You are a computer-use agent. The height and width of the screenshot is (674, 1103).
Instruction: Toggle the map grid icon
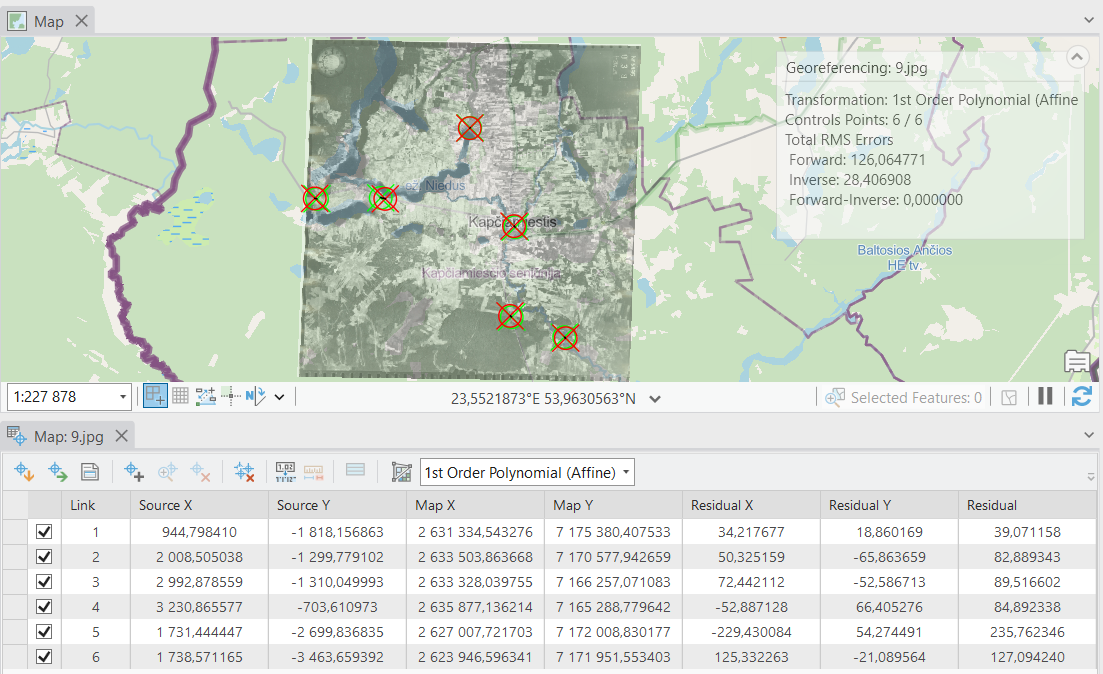[180, 396]
